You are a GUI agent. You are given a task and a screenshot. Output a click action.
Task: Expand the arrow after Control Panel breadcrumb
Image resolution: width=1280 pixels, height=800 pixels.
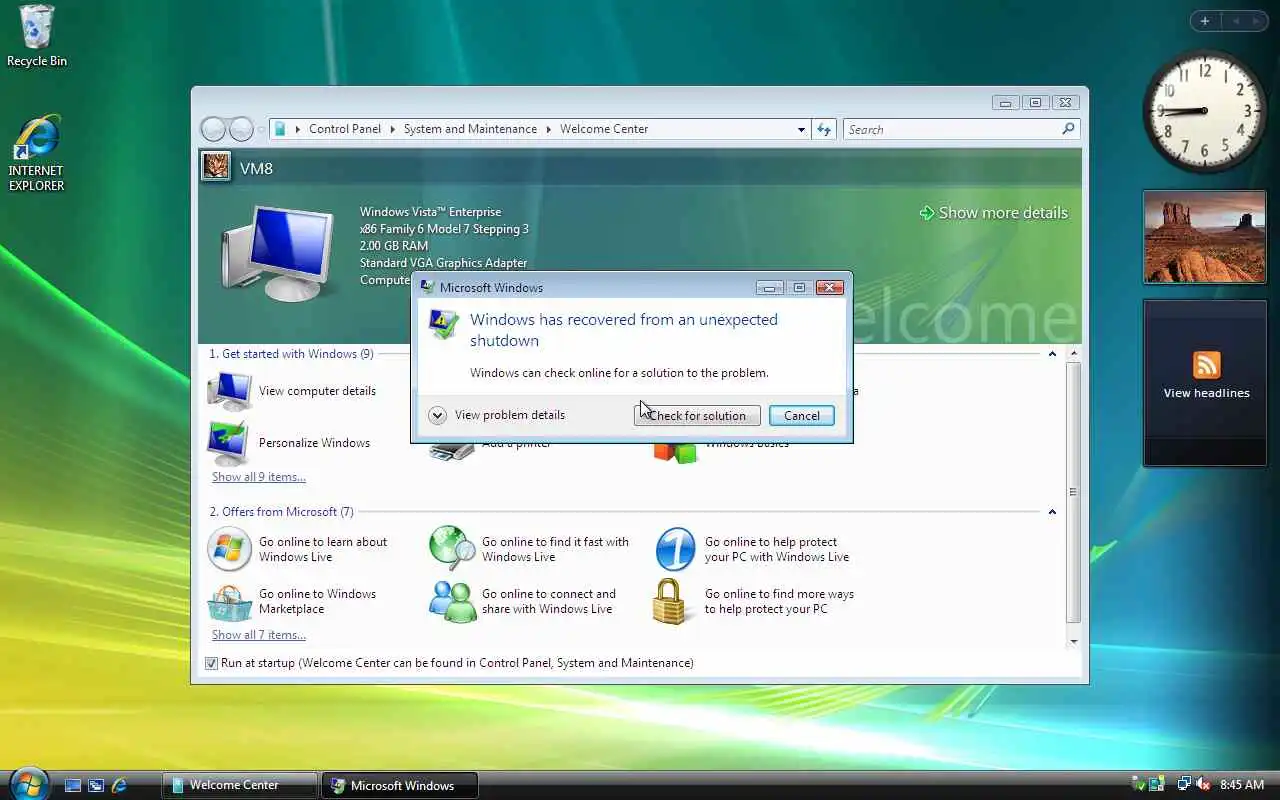click(393, 129)
